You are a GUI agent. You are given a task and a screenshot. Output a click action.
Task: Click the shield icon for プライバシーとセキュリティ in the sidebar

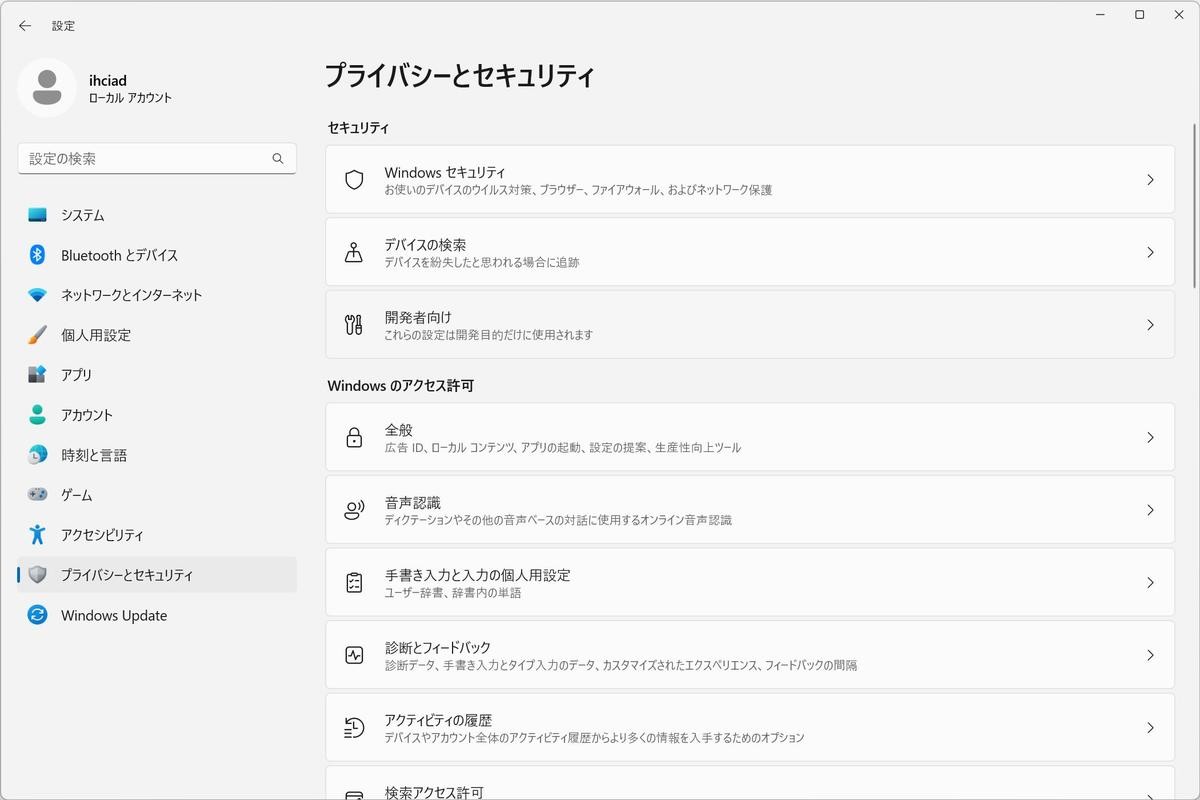(37, 575)
